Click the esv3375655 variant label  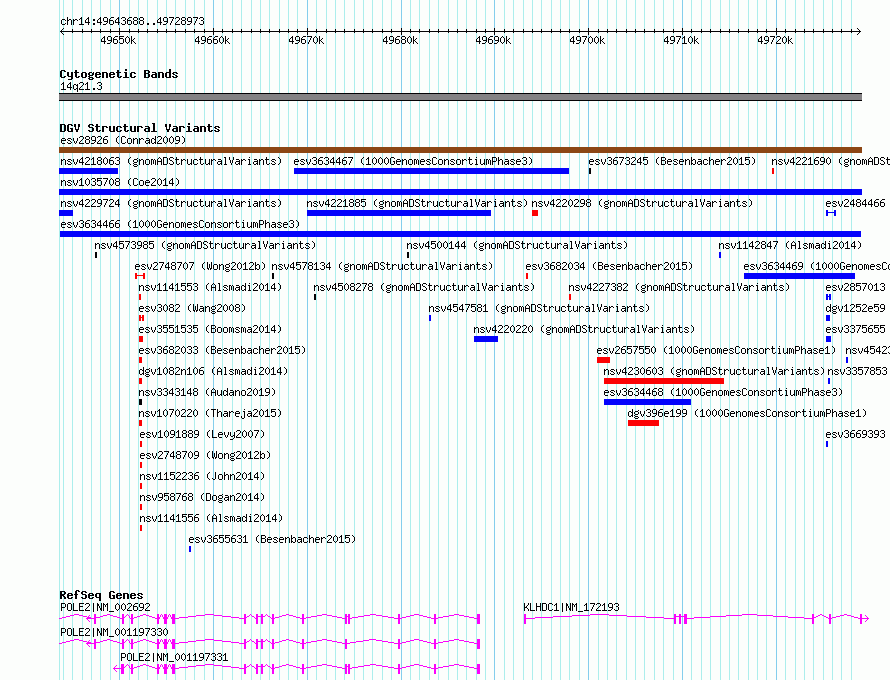[855, 329]
